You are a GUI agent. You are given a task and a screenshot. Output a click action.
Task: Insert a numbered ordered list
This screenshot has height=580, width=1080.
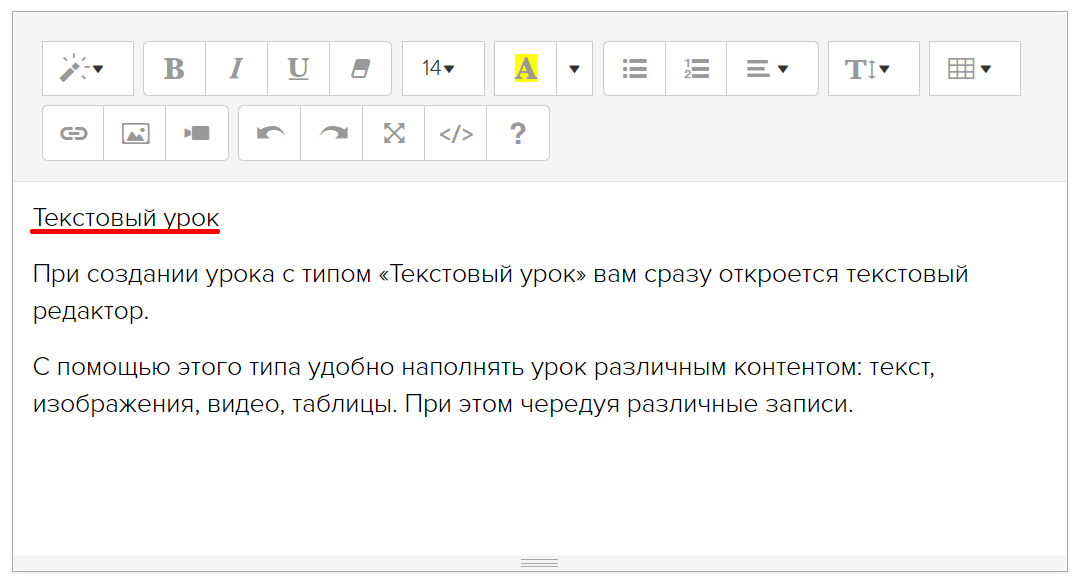(x=696, y=69)
